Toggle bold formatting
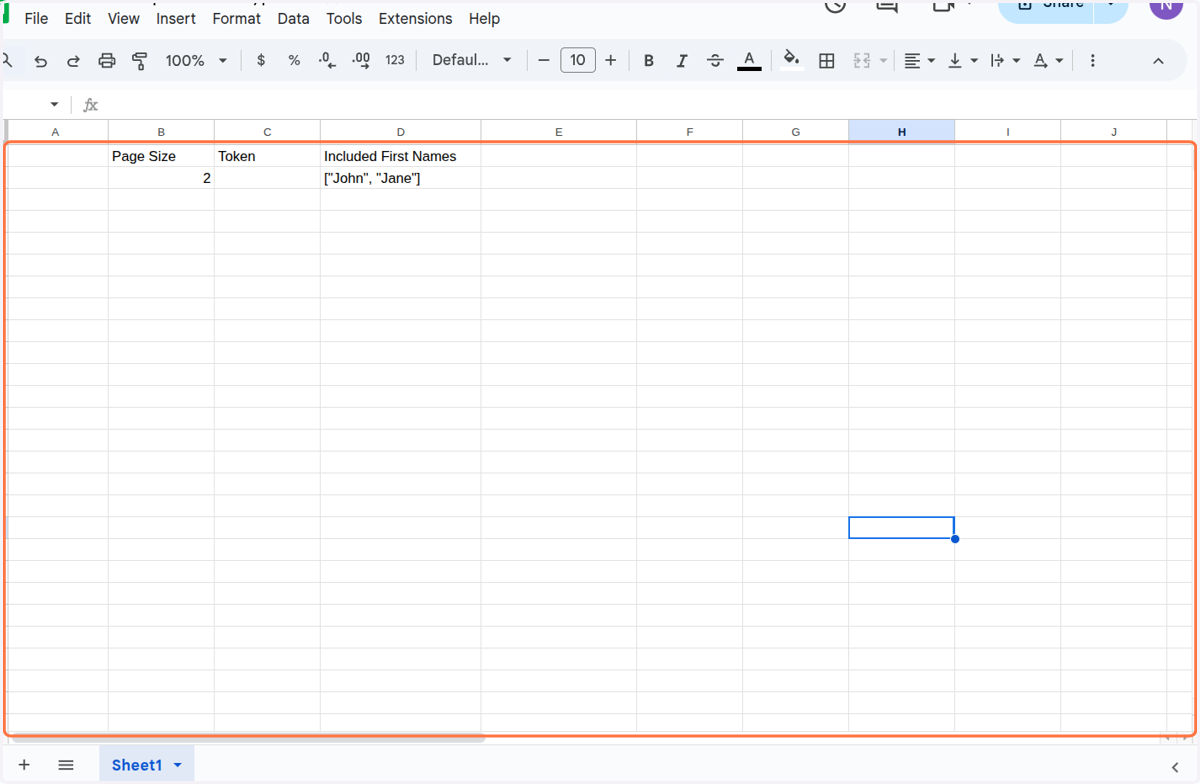The image size is (1200, 784). click(x=649, y=61)
